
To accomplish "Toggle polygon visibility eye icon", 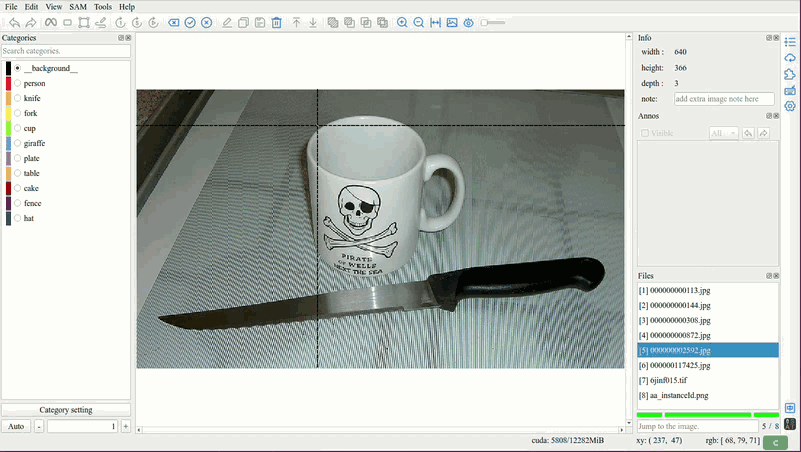I will 468,22.
